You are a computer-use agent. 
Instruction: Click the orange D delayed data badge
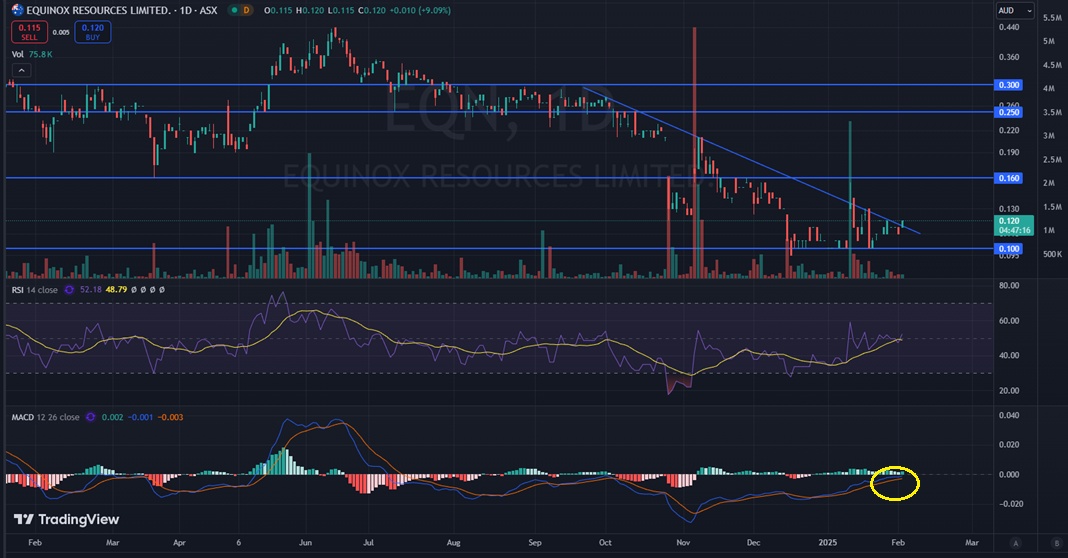pos(246,10)
